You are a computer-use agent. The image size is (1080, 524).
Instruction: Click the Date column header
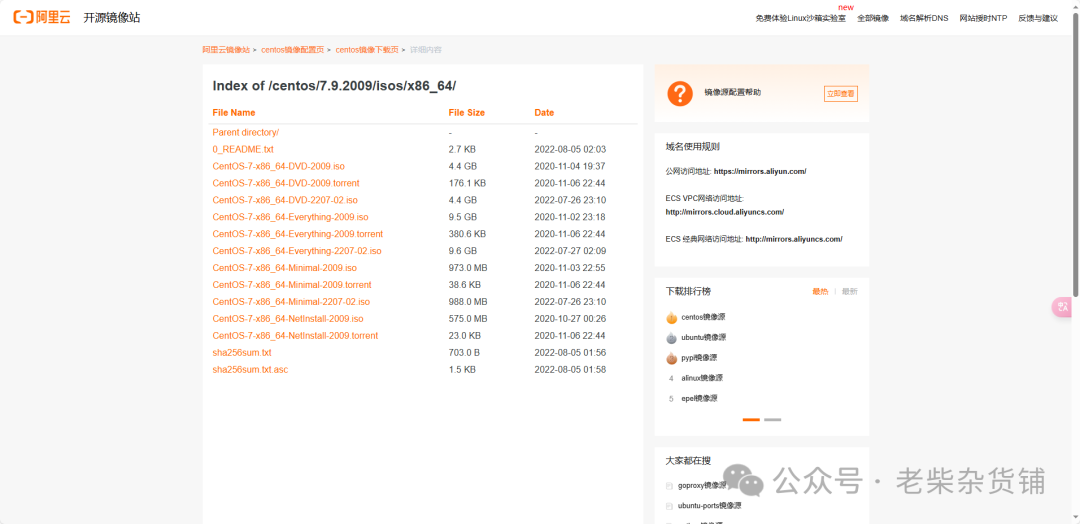point(544,113)
